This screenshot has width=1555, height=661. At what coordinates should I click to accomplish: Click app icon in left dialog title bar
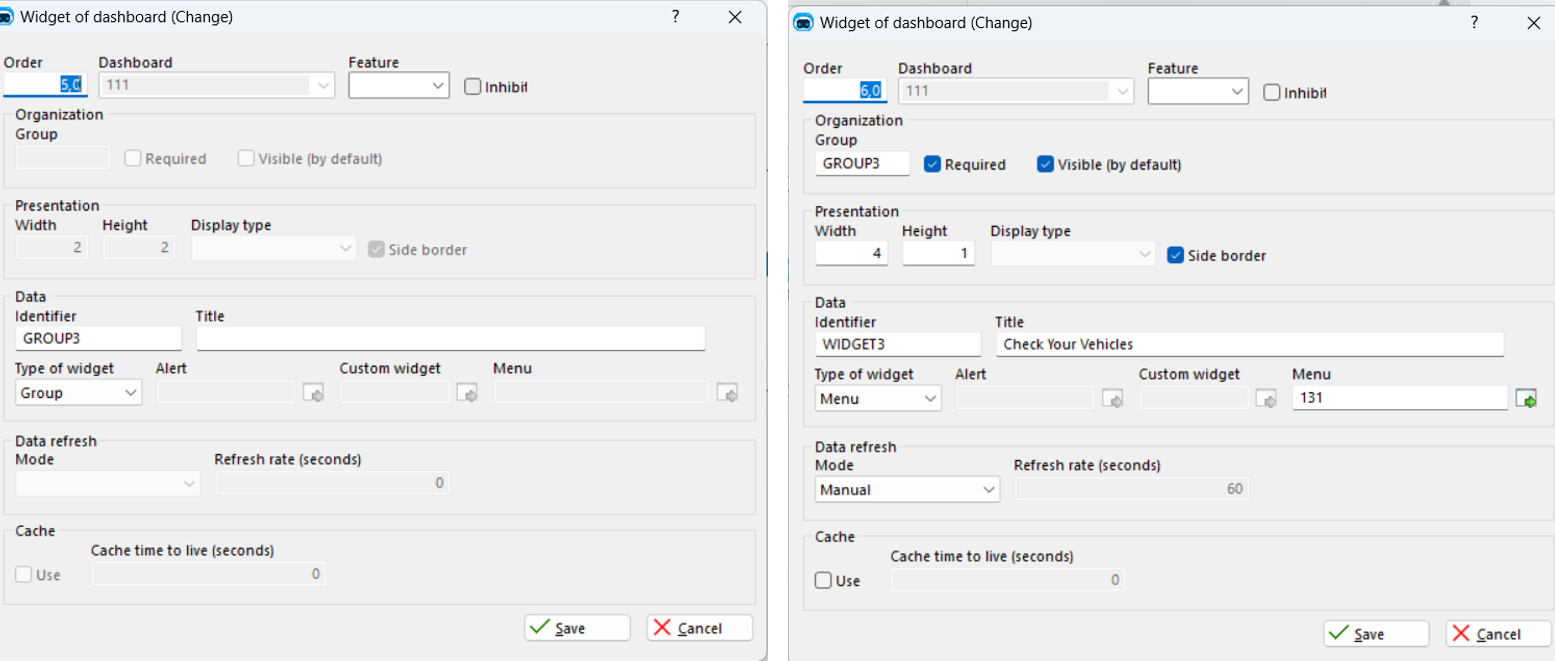8,18
